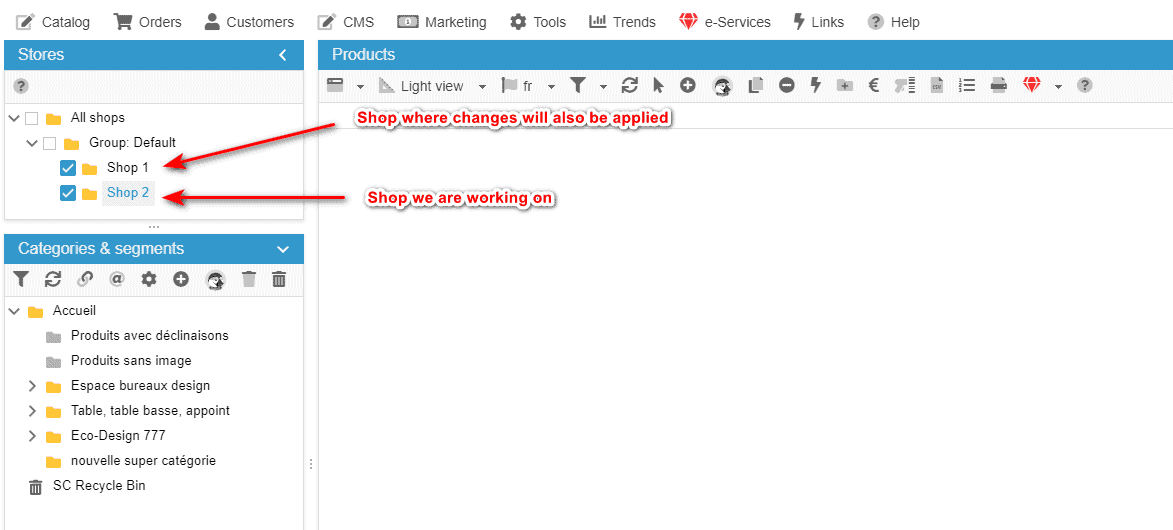1173x530 pixels.
Task: Click the pricing gun icon in Products toolbar
Action: click(905, 85)
